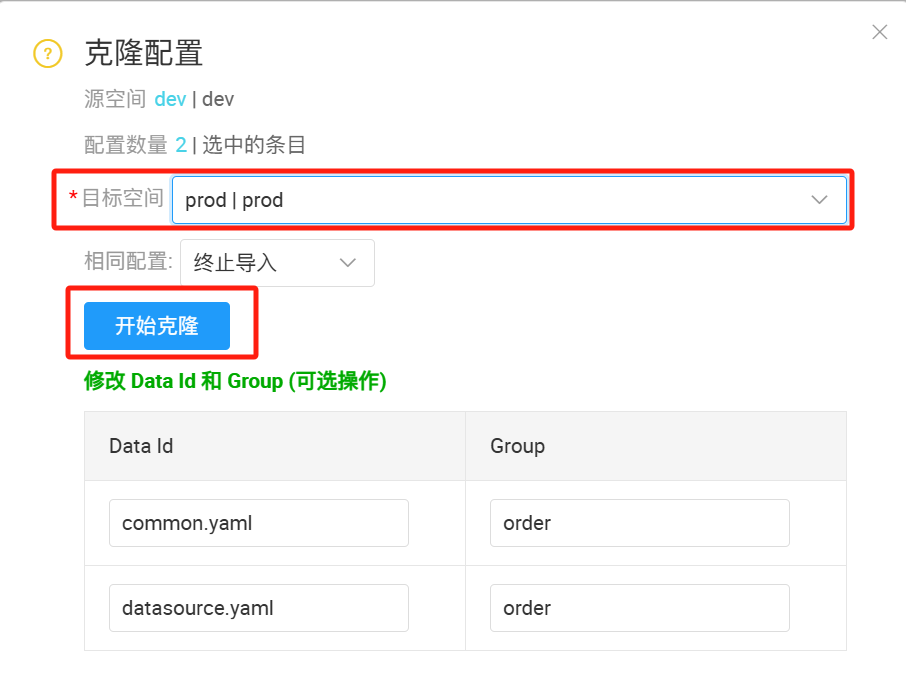Edit the Group field in common.yaml row
906x682 pixels.
(x=639, y=523)
